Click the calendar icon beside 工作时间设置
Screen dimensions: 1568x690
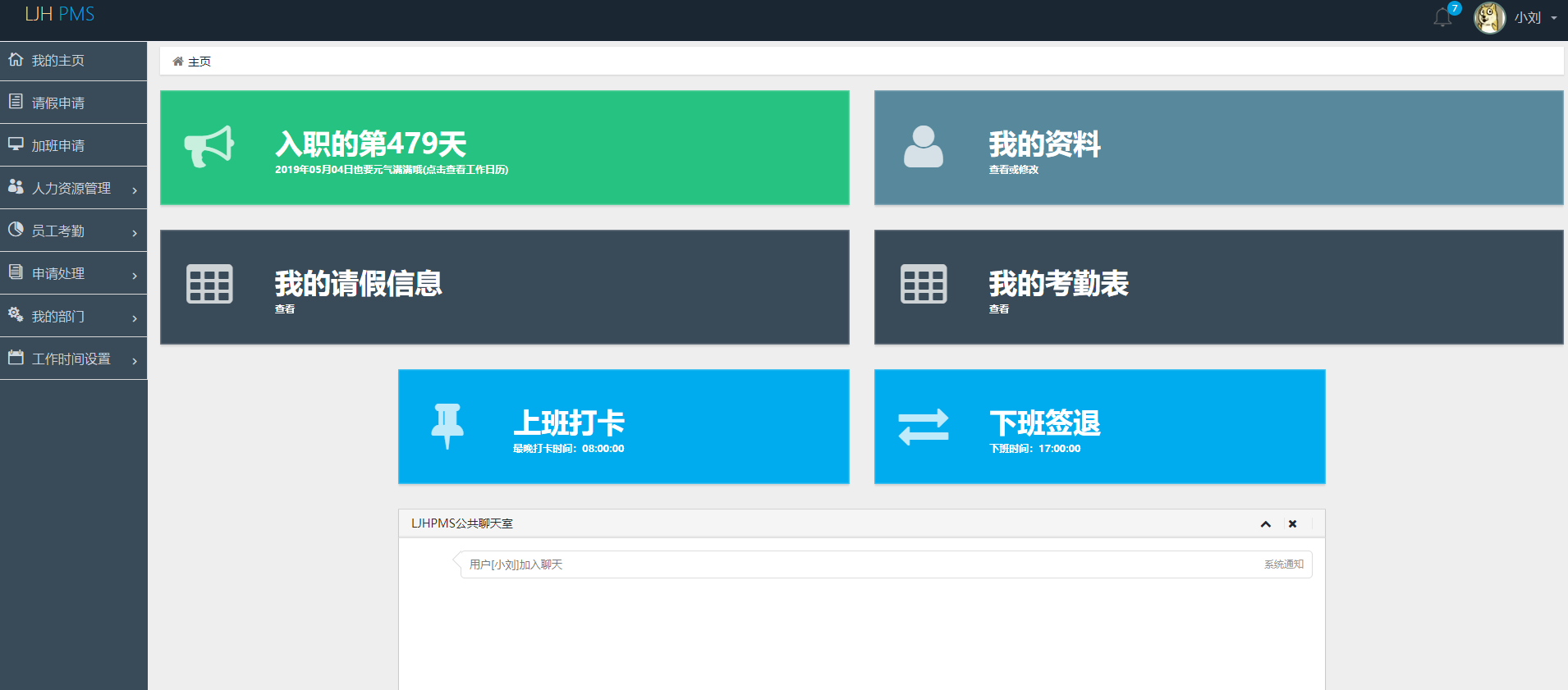pos(16,357)
